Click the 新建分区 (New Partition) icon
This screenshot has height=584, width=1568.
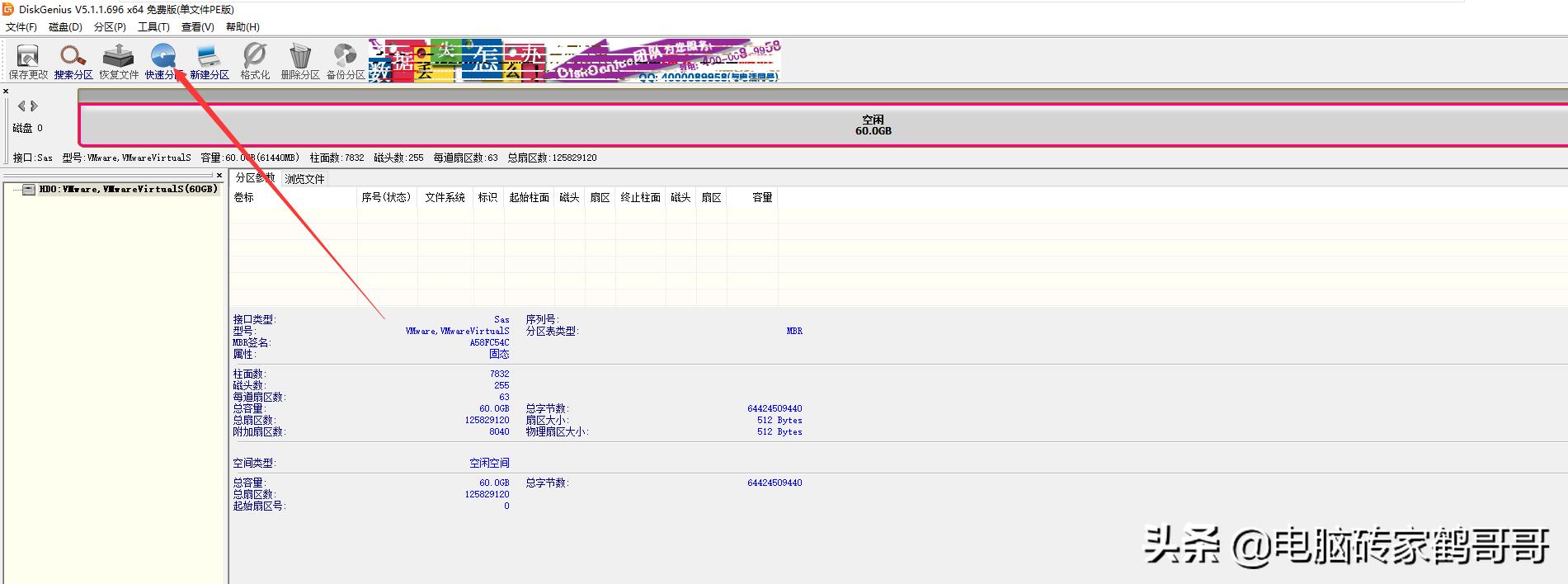coord(210,60)
